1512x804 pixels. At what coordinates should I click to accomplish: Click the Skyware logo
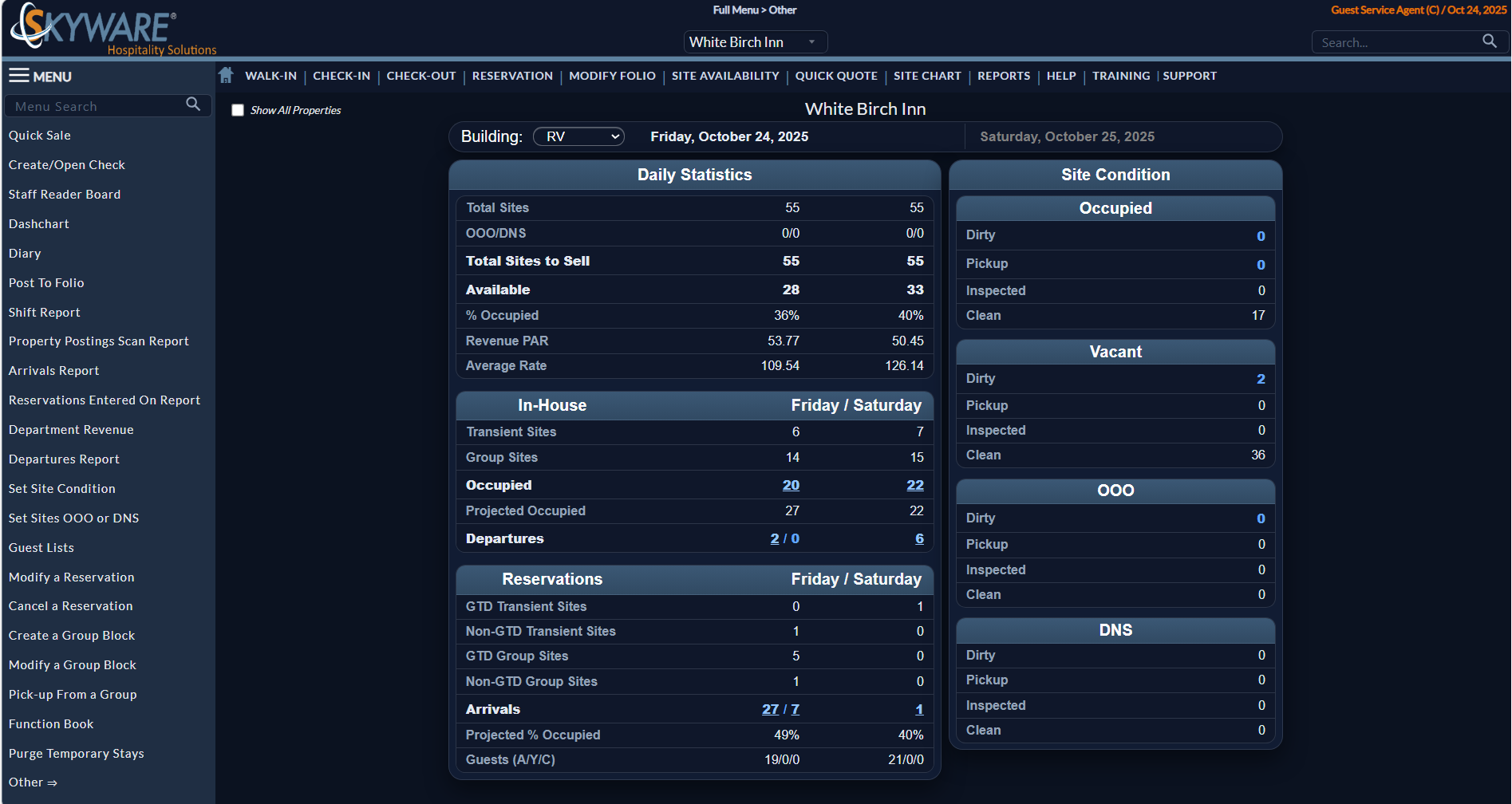coord(96,29)
